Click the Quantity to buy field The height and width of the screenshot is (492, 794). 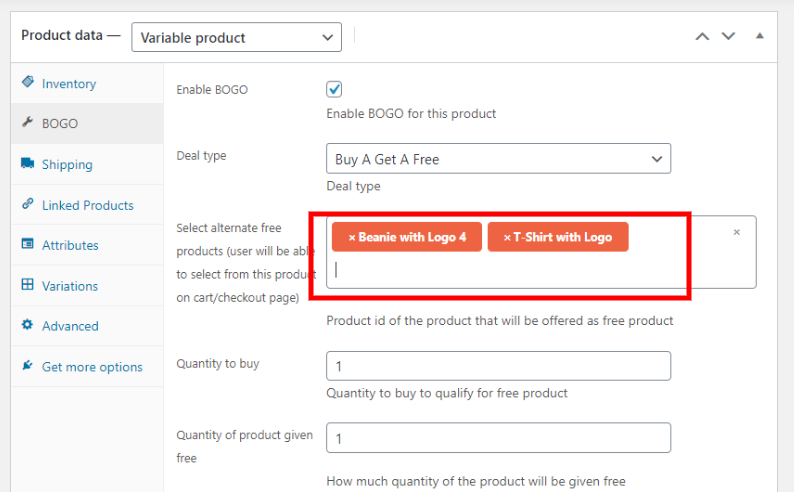point(498,366)
